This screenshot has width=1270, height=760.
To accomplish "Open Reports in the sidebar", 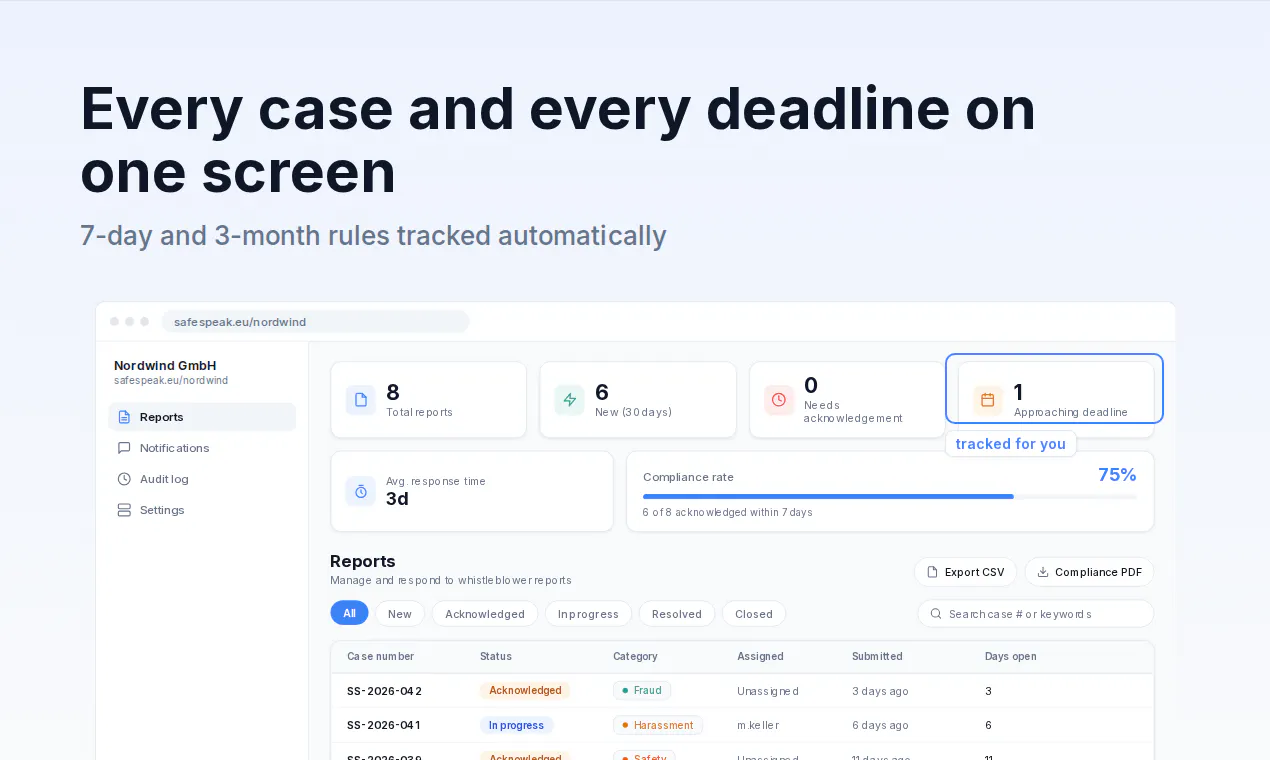I will [x=202, y=417].
